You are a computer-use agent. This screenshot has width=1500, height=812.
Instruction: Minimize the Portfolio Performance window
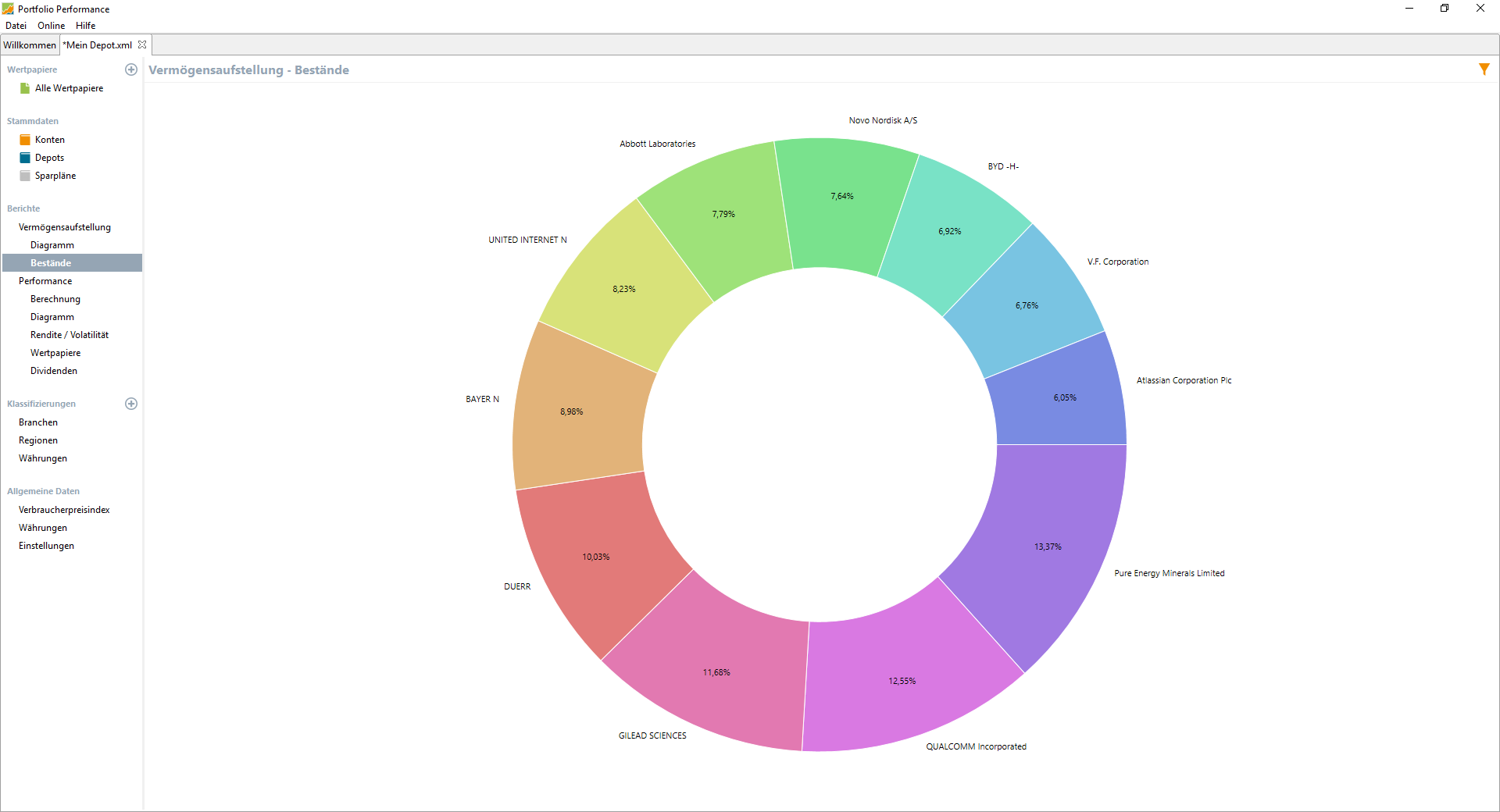click(x=1409, y=9)
